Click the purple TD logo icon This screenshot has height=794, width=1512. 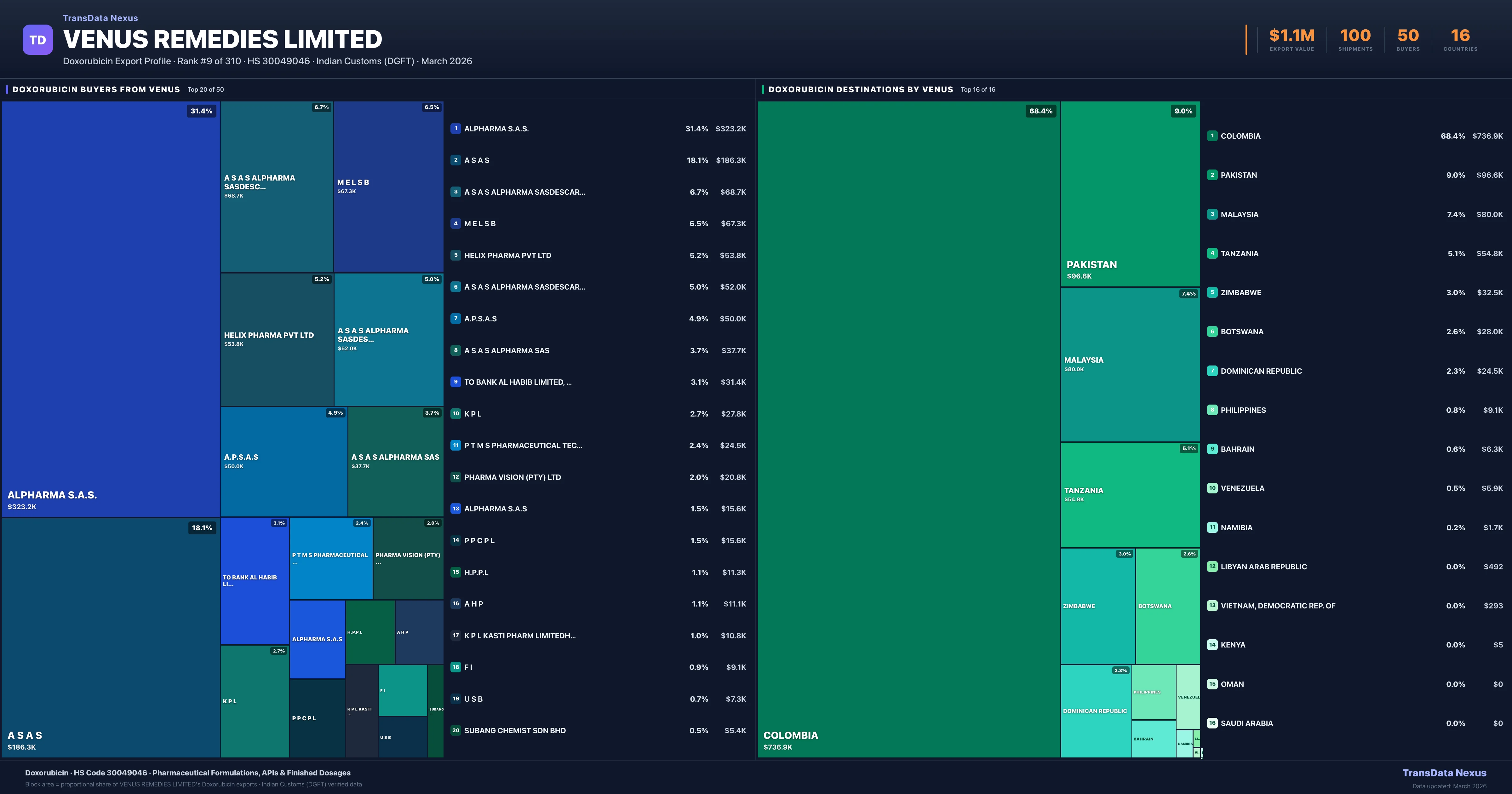pyautogui.click(x=37, y=40)
